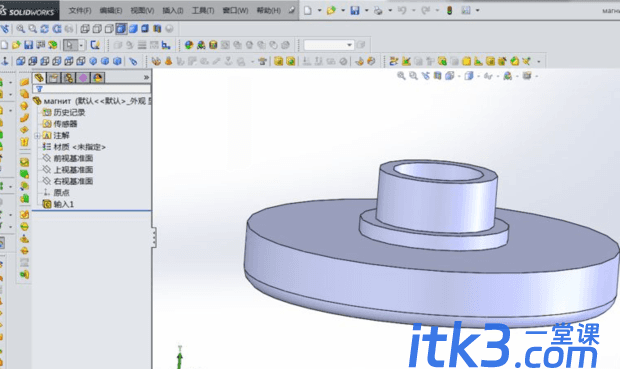Select 上视基准面 plane in the tree
The image size is (620, 369).
tap(68, 170)
